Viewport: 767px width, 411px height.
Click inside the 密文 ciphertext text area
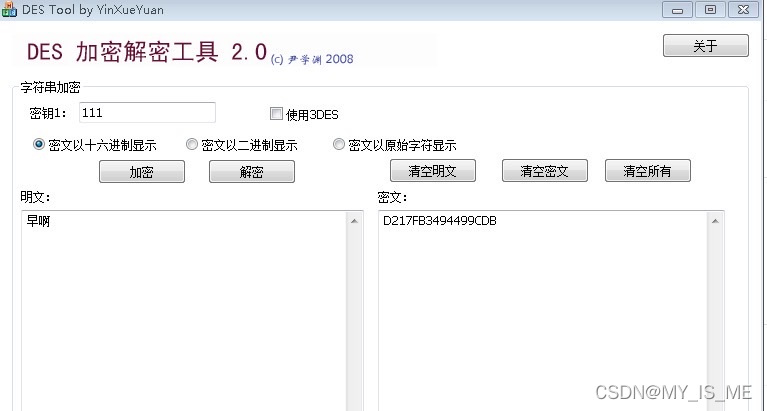tap(543, 311)
